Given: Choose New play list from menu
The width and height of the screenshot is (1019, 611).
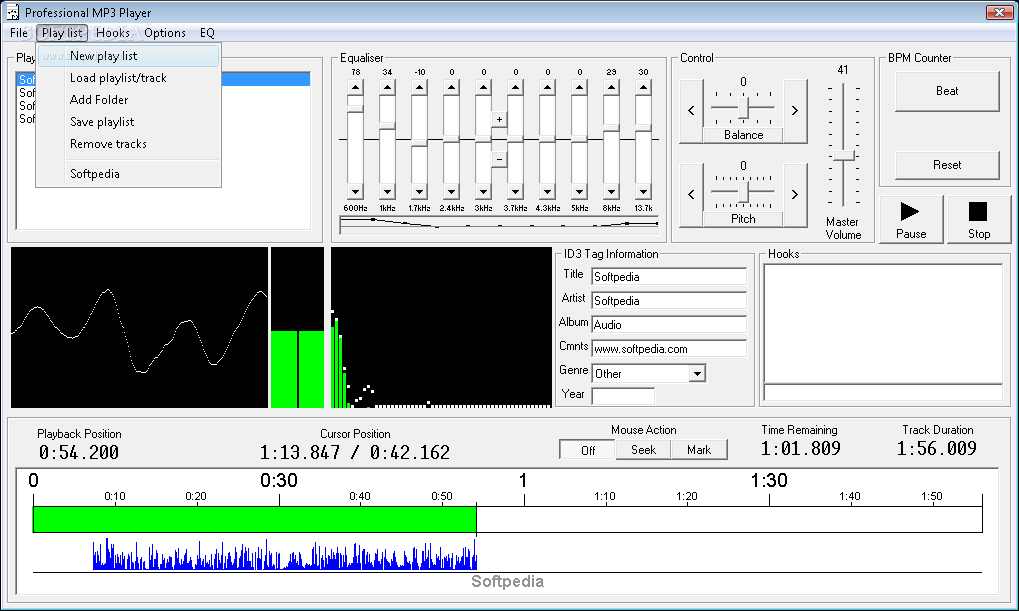Looking at the screenshot, I should pos(129,56).
